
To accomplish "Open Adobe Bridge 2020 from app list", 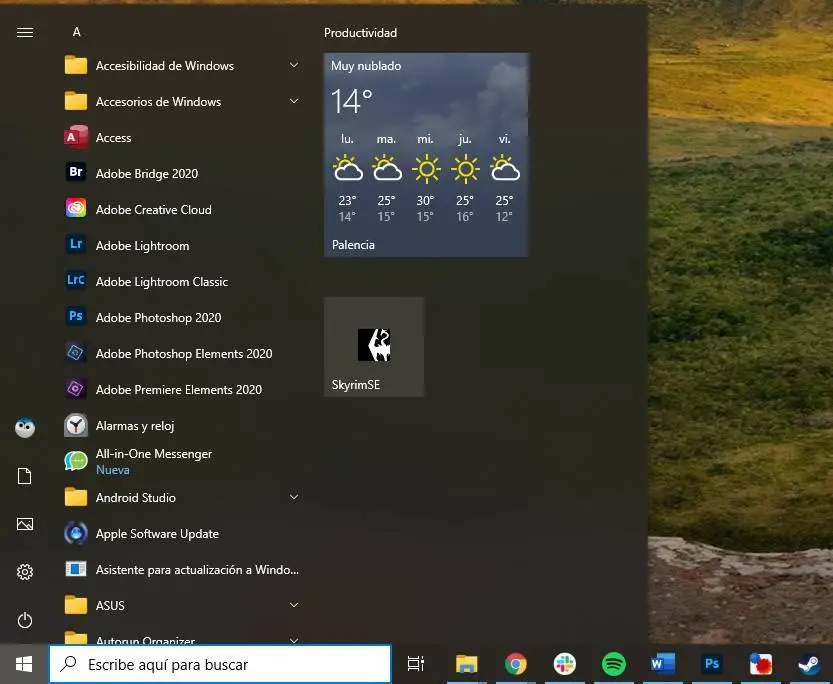I will [x=146, y=174].
